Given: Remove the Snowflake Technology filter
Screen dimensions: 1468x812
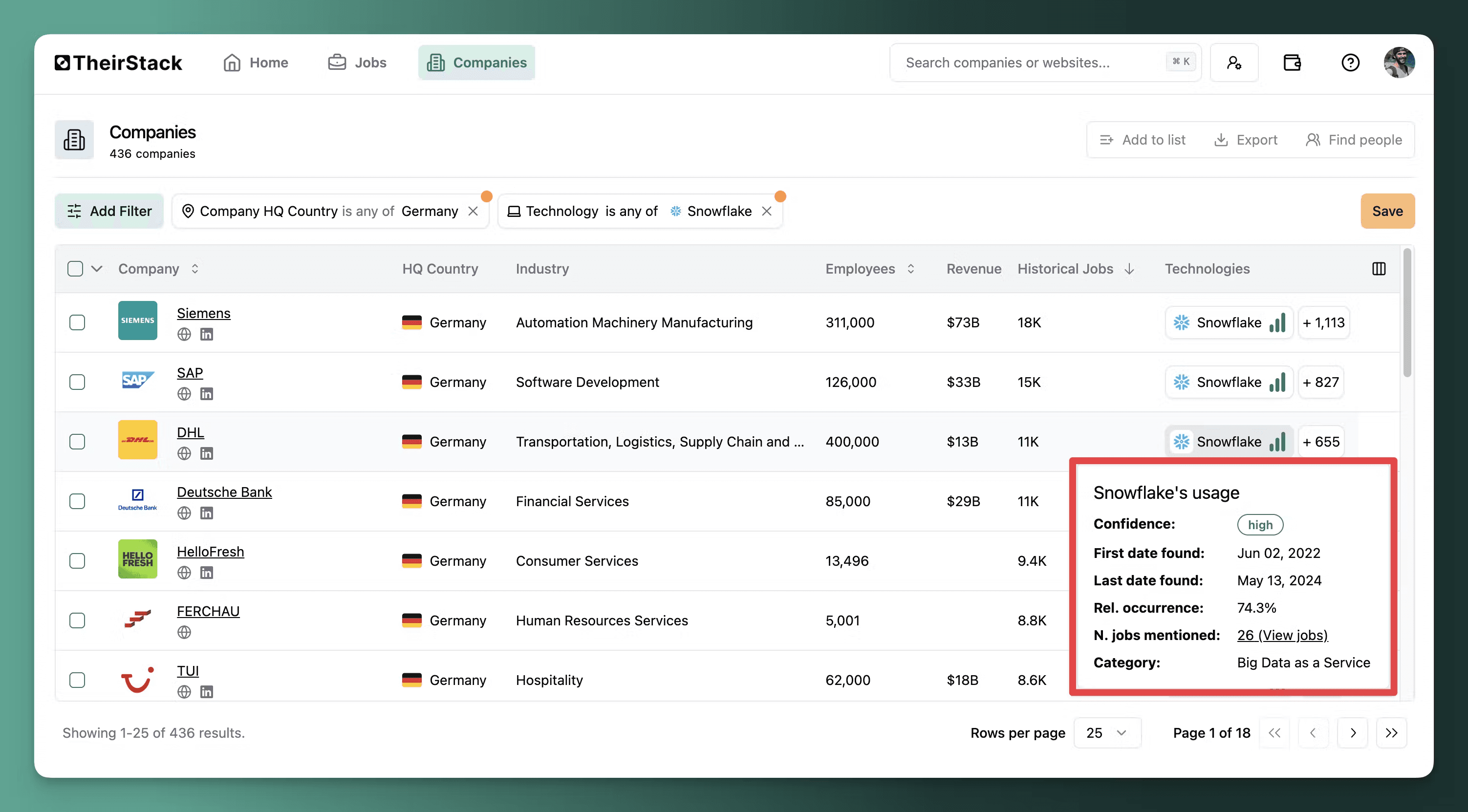Looking at the screenshot, I should [767, 212].
